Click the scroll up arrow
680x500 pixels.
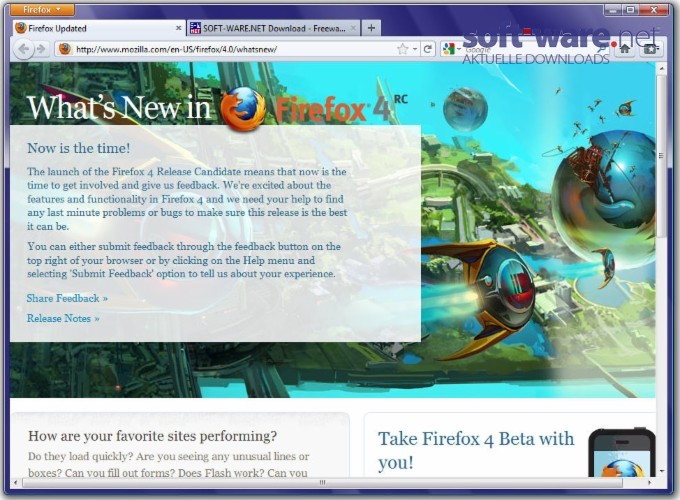662,69
